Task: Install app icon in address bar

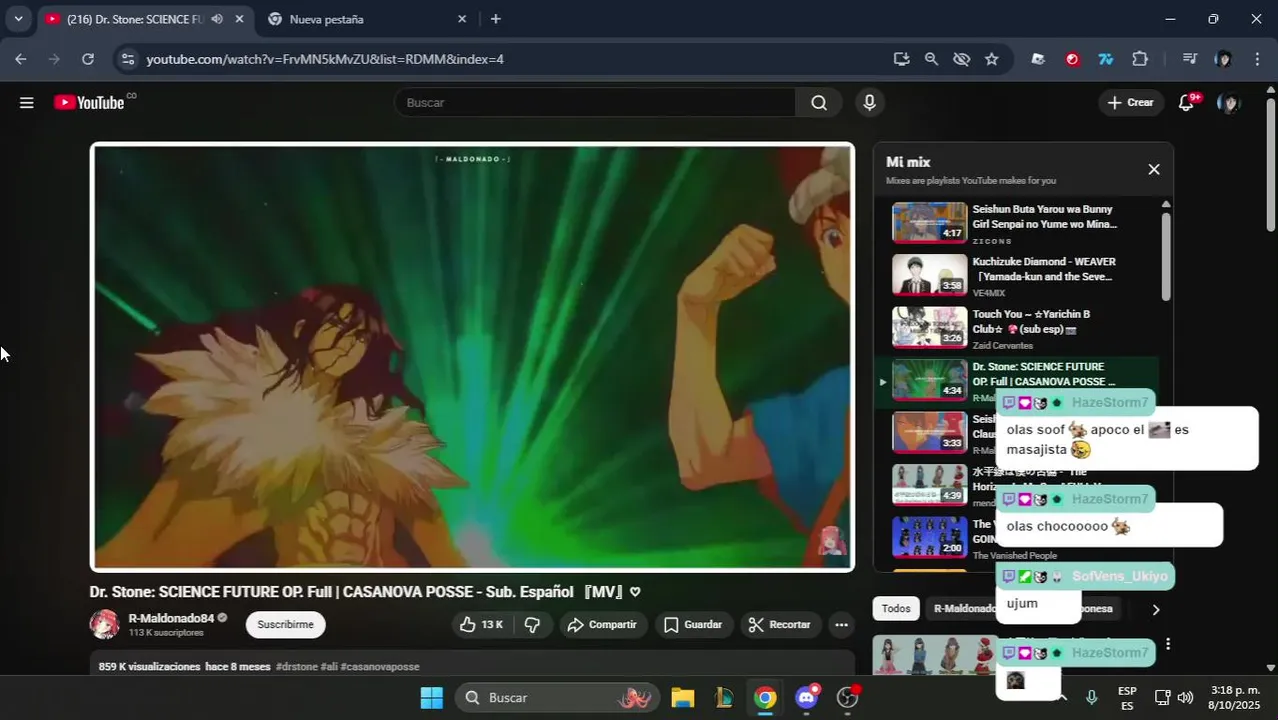Action: click(x=901, y=59)
